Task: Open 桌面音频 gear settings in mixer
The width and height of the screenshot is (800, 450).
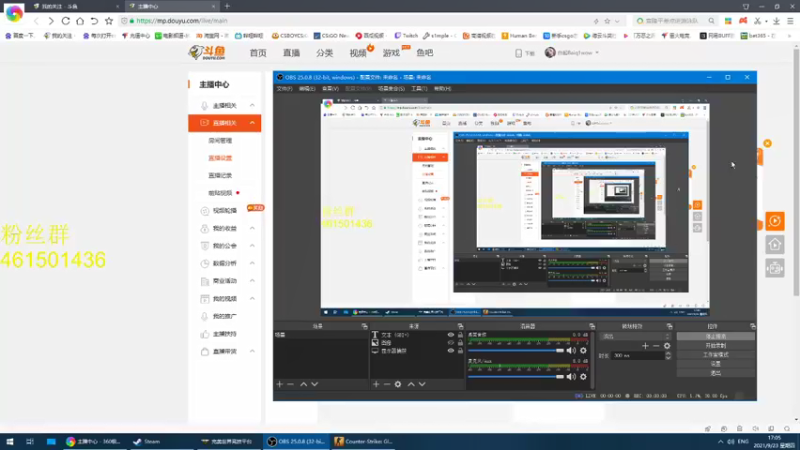Action: [x=583, y=351]
